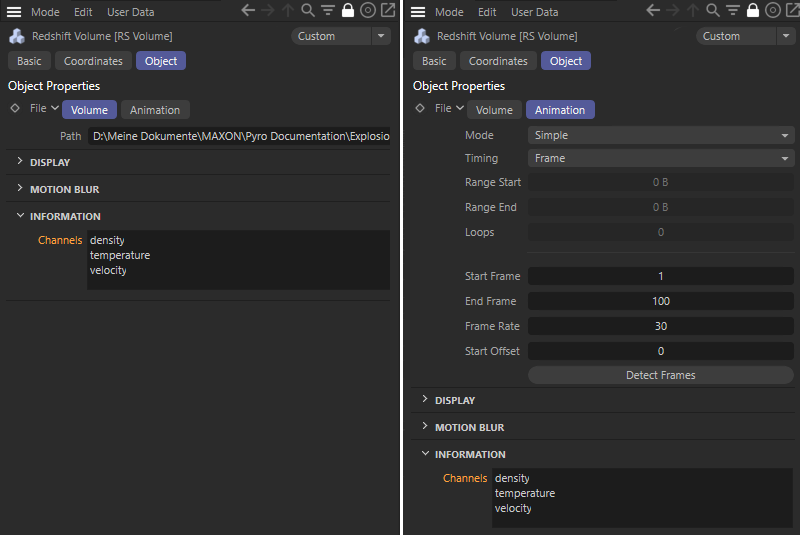The image size is (800, 535).
Task: Click the up arrow in the right panel header
Action: click(x=693, y=11)
